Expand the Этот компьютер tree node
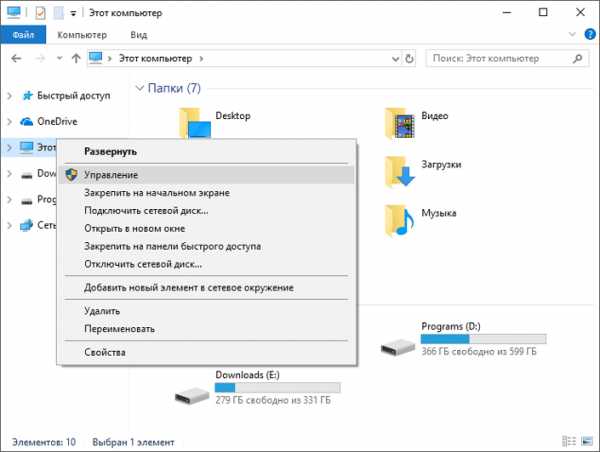Viewport: 600px width, 452px height. pos(10,147)
